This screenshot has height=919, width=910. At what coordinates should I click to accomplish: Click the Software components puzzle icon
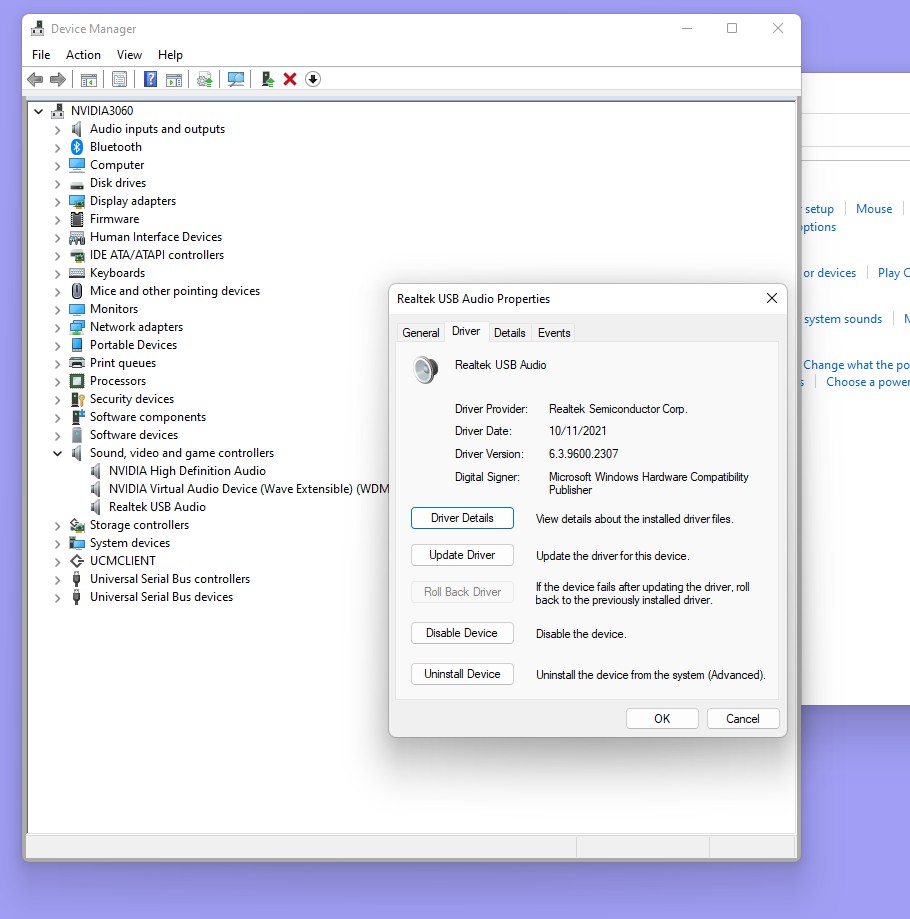click(x=77, y=417)
